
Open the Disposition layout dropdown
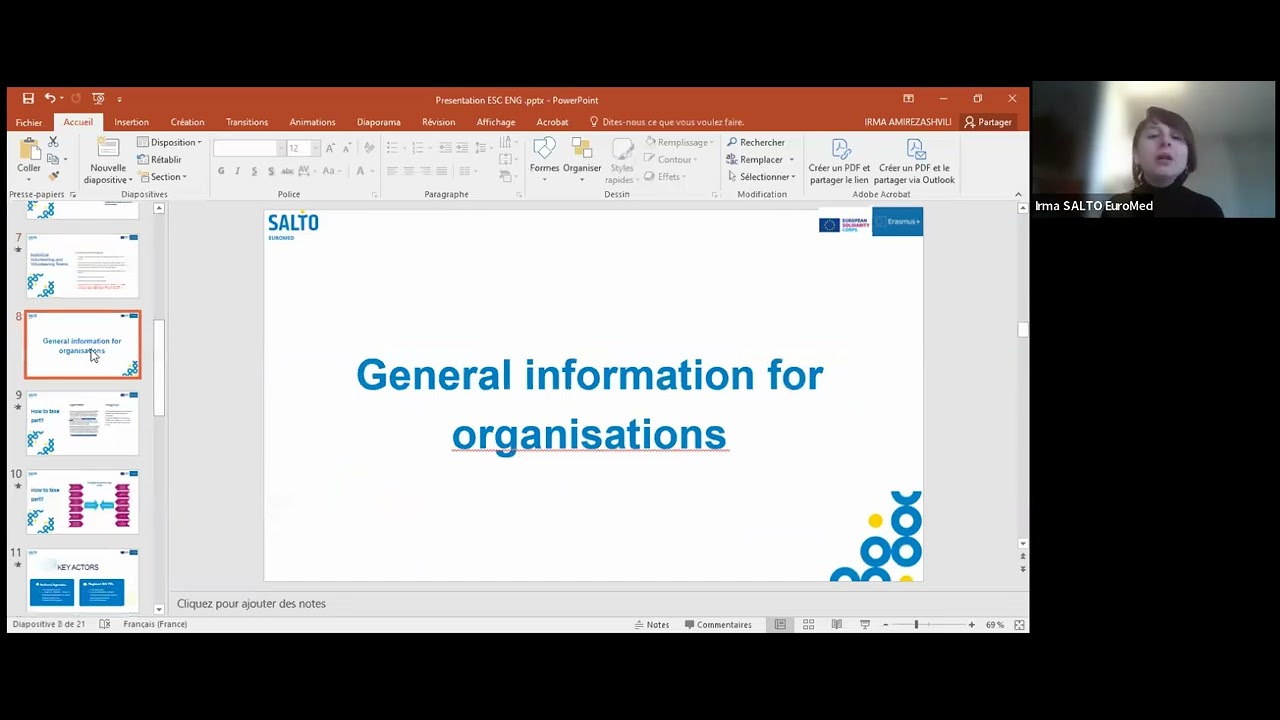(x=170, y=142)
